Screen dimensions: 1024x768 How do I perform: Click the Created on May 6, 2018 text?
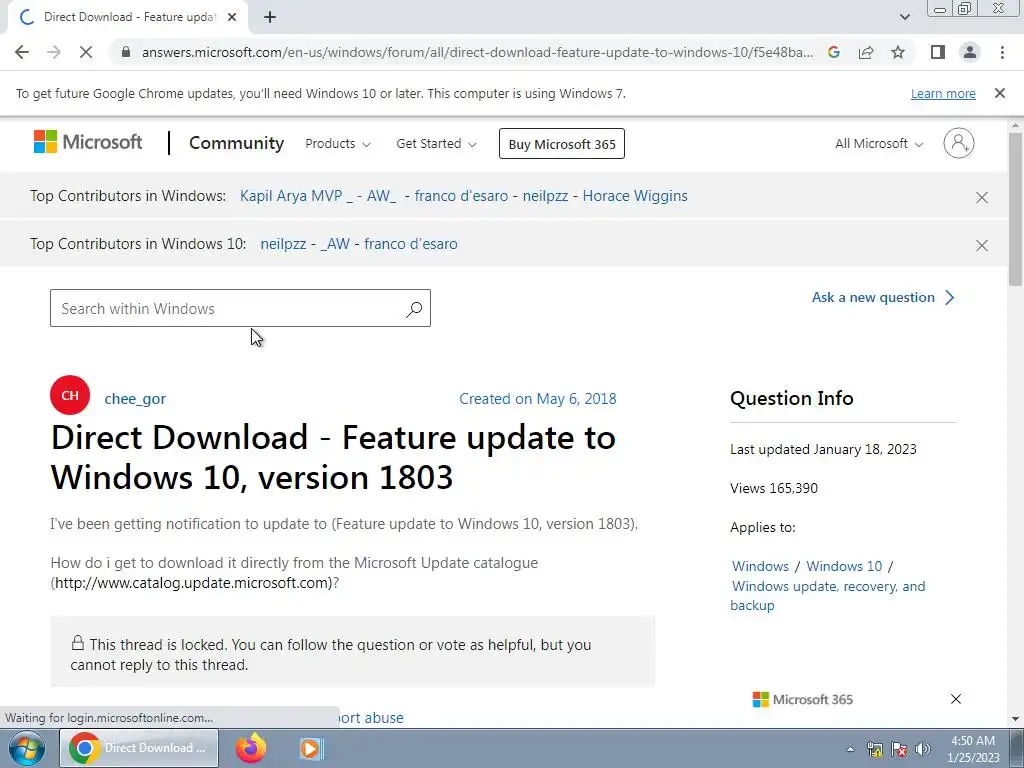point(537,399)
